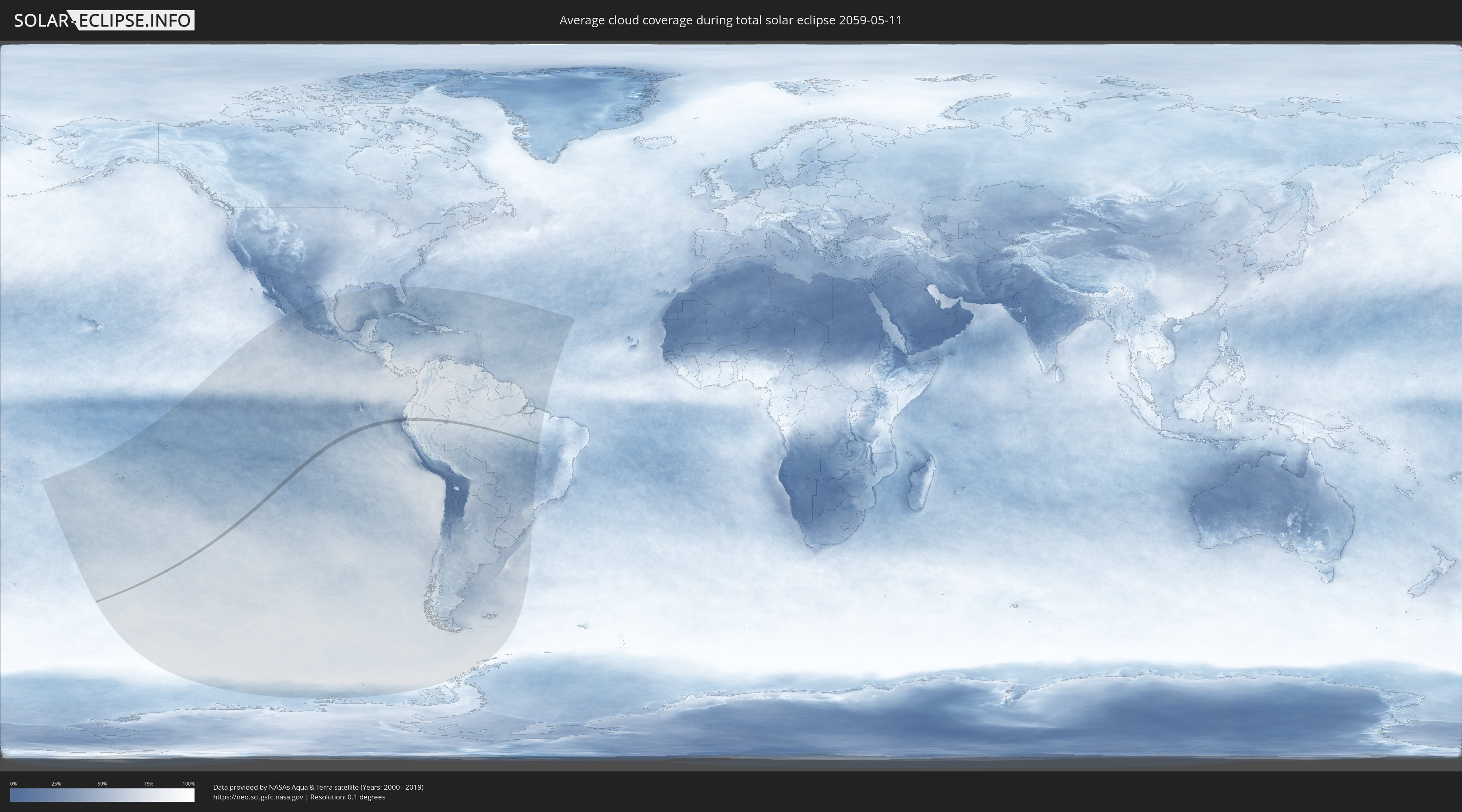
Task: Click the 100% legend label
Action: tap(188, 784)
